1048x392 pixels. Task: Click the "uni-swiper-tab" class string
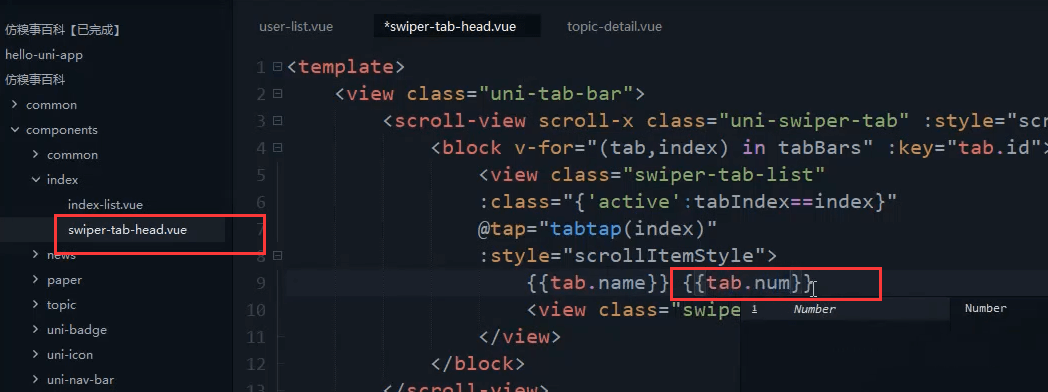pos(813,122)
